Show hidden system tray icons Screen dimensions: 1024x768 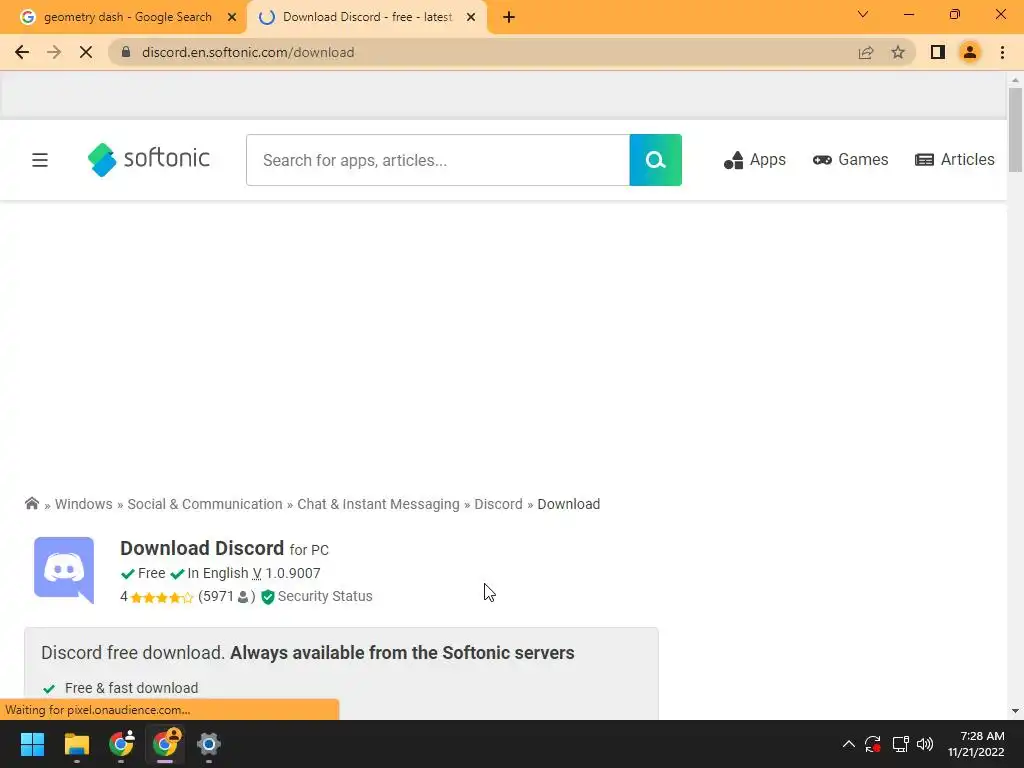848,744
